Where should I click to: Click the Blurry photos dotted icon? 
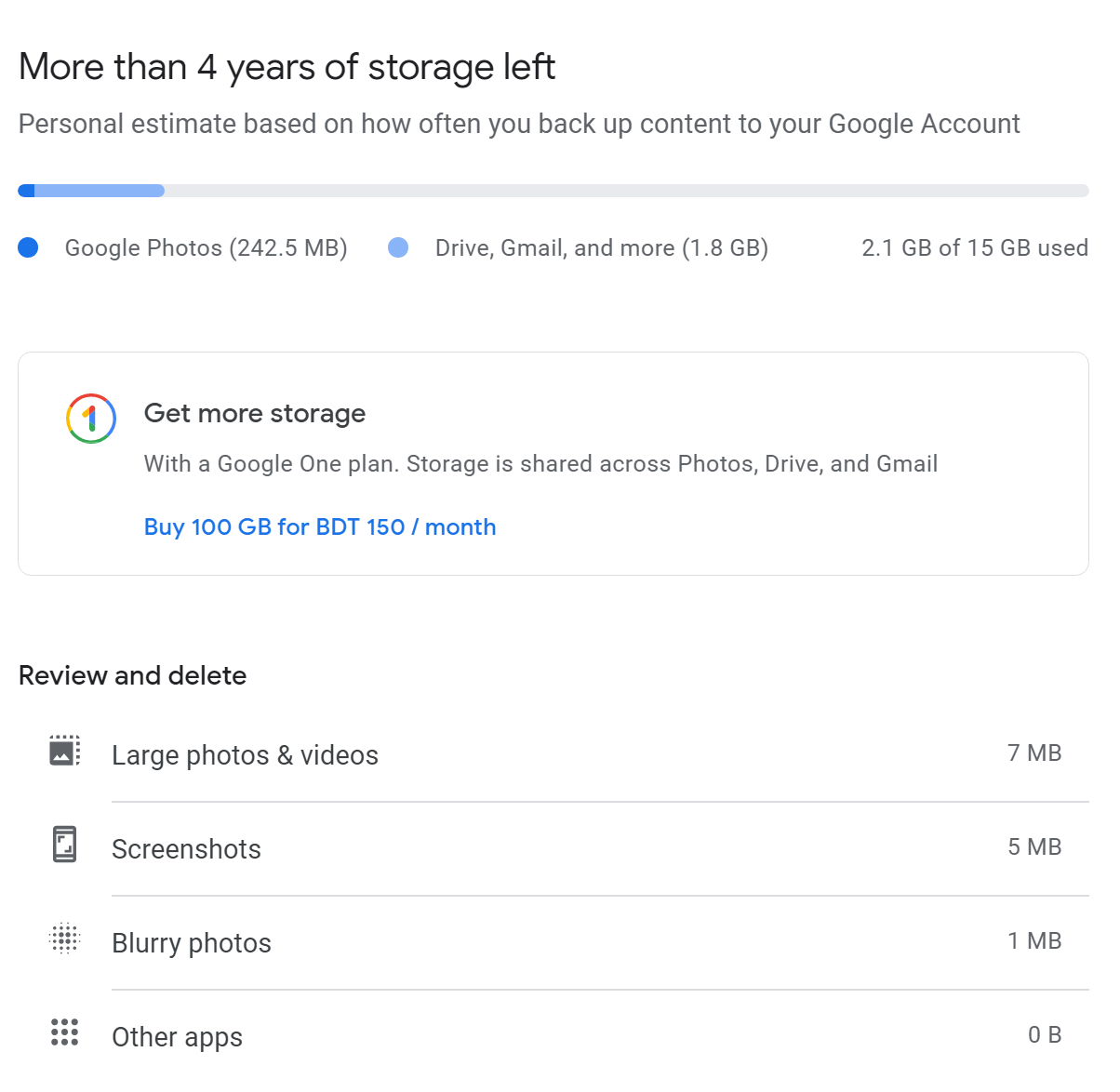pyautogui.click(x=64, y=939)
